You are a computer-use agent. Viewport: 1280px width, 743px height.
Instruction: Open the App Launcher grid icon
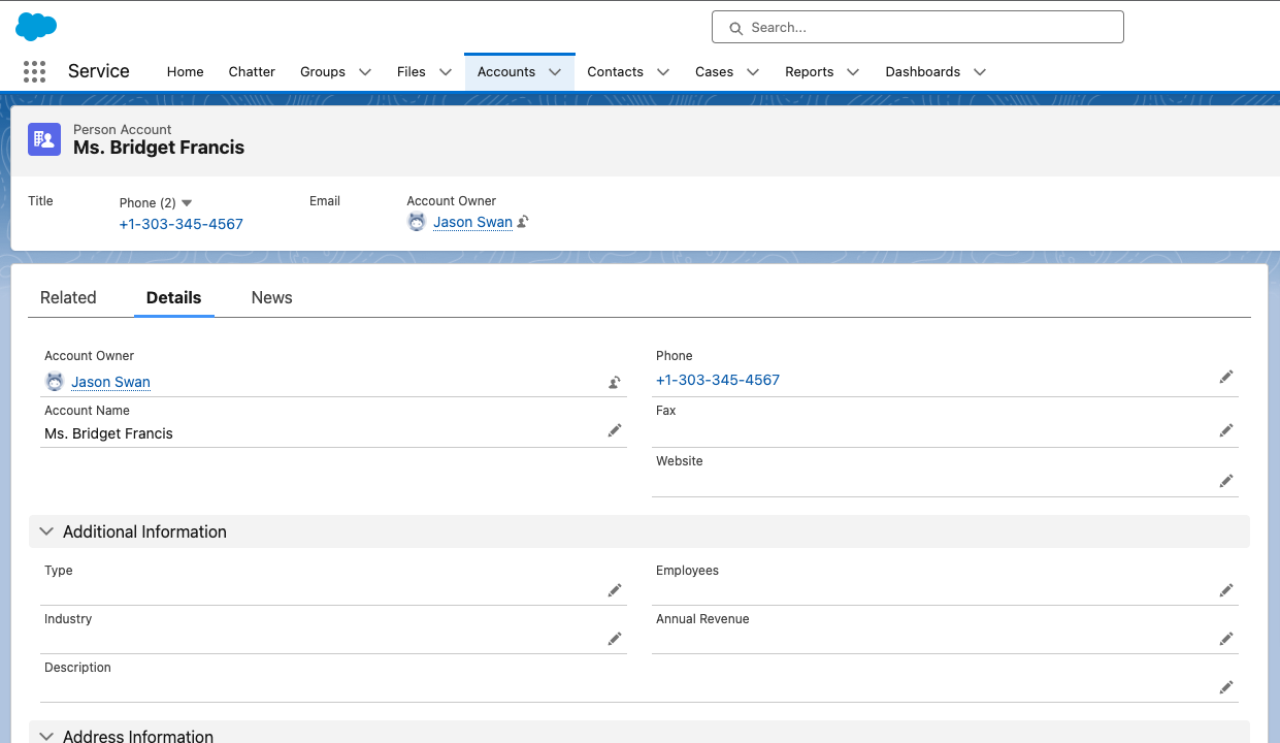click(x=34, y=72)
